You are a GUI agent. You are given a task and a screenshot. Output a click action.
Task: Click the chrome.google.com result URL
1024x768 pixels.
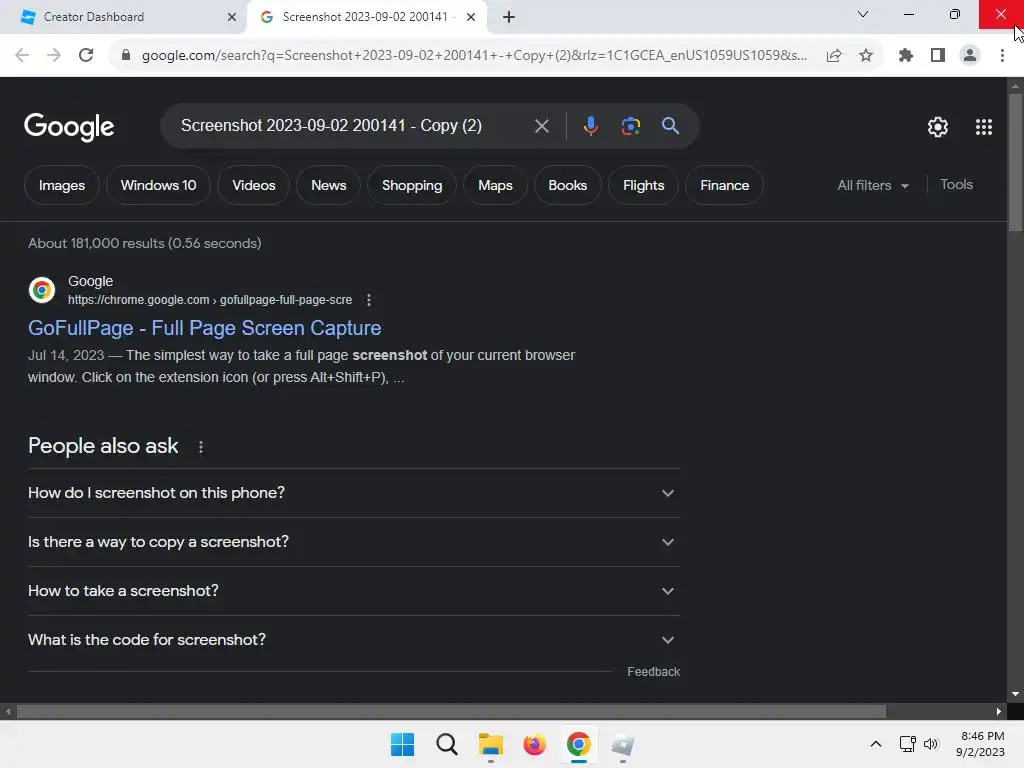[x=210, y=300]
